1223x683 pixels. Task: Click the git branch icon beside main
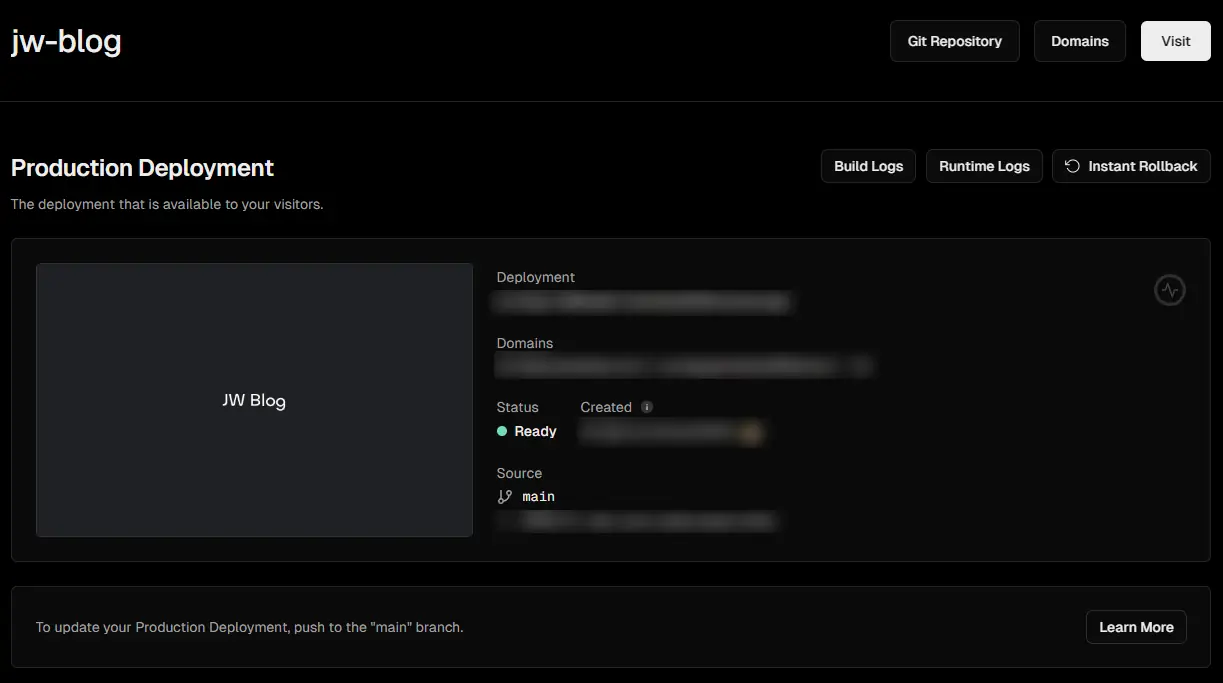[x=505, y=497]
